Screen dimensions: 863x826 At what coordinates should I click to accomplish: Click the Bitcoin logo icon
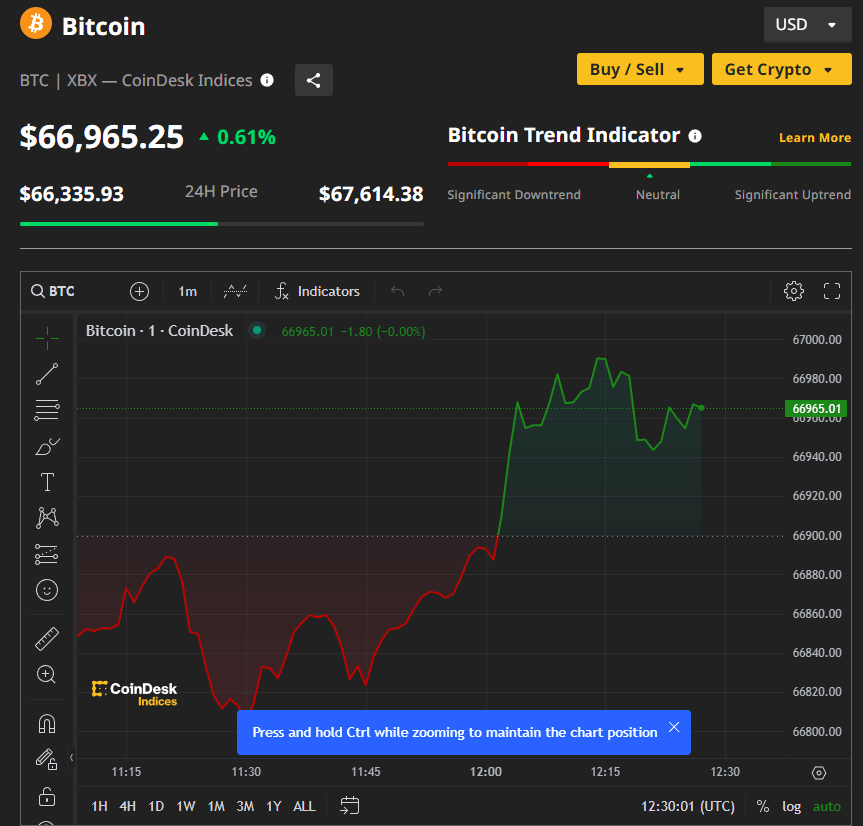[36, 23]
